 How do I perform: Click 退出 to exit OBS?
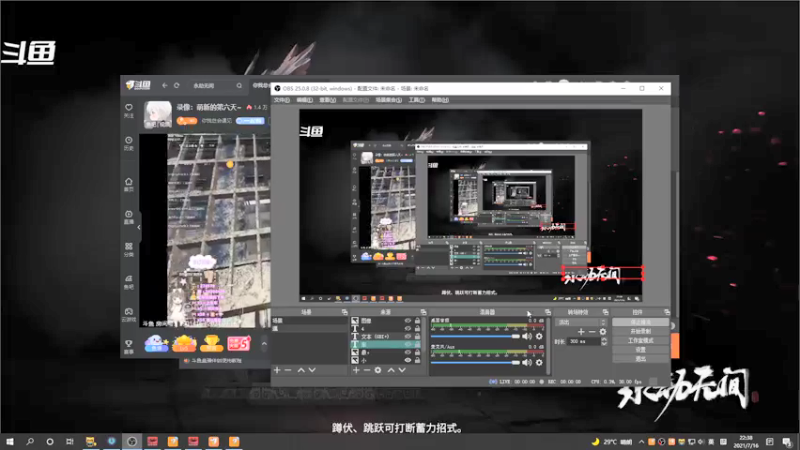pos(640,359)
